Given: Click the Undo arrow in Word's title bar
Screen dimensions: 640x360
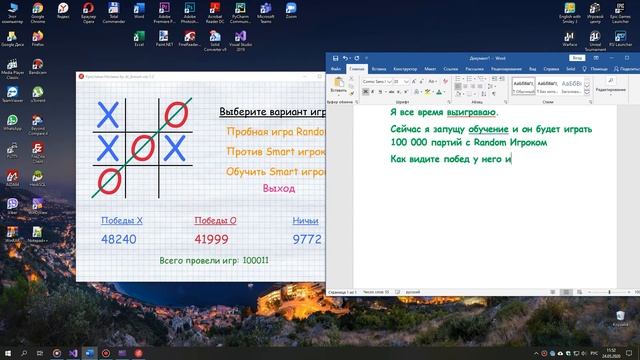Looking at the screenshot, I should (345, 58).
